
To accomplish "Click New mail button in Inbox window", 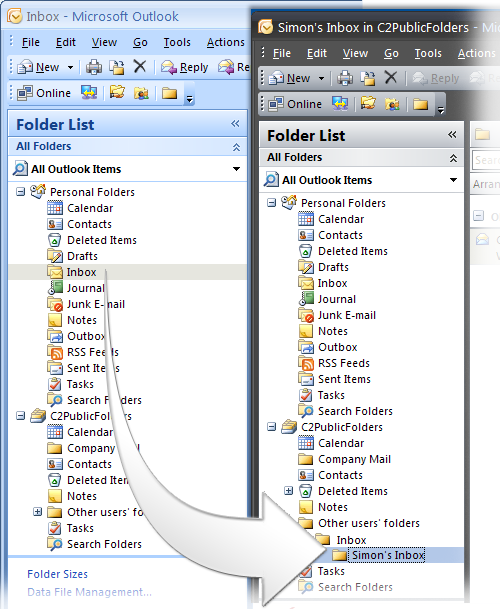I will 39,68.
